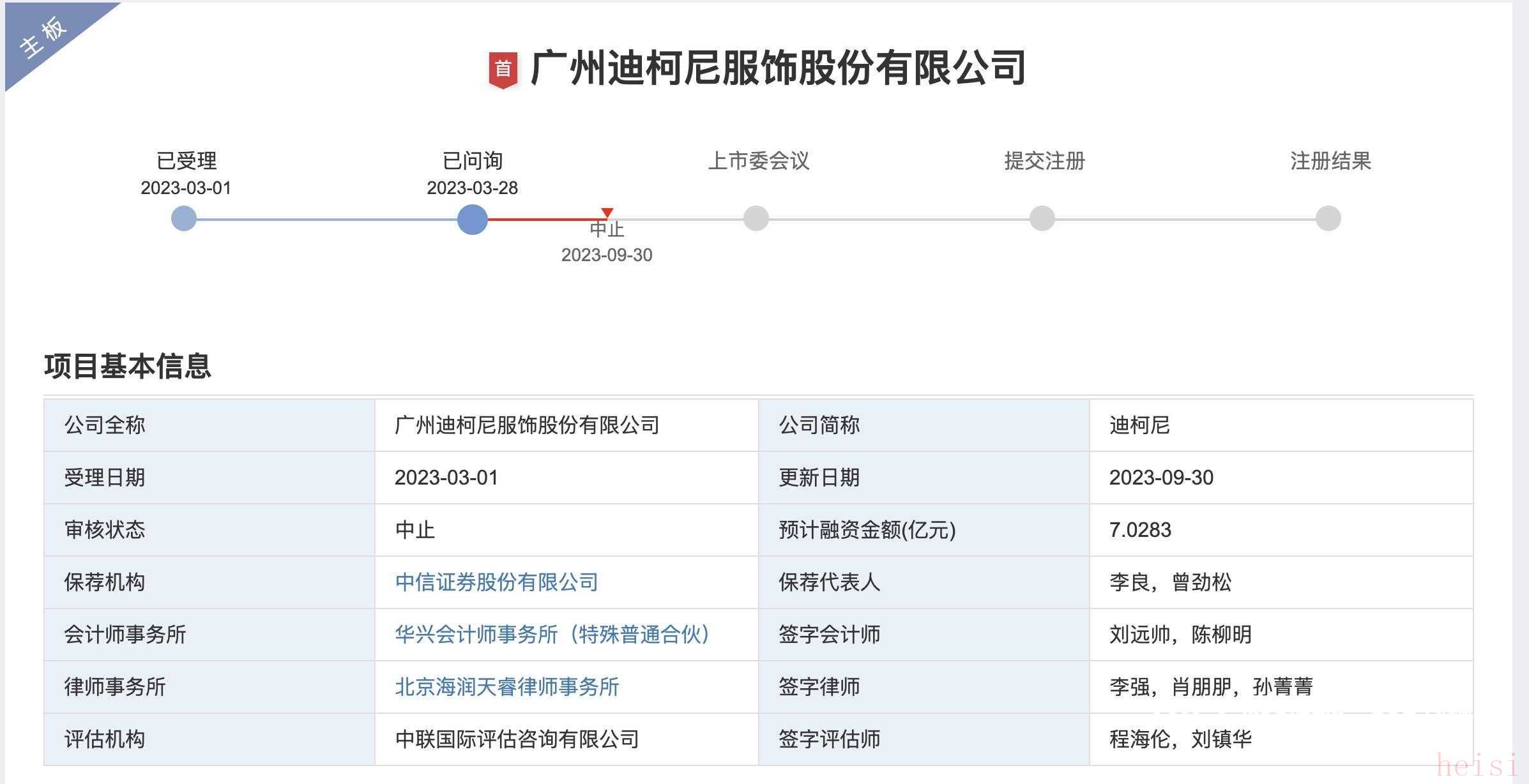
Task: Open 北京海润天睿律师事务所 law firm link
Action: pos(507,687)
